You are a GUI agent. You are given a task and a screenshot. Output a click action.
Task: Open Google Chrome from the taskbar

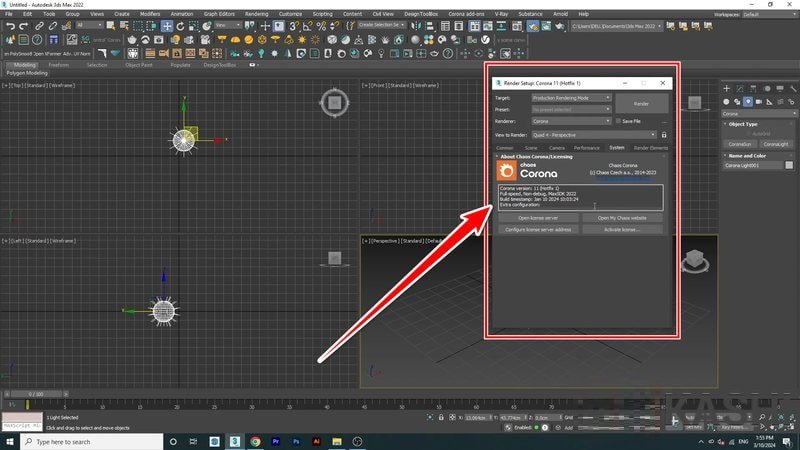255,442
